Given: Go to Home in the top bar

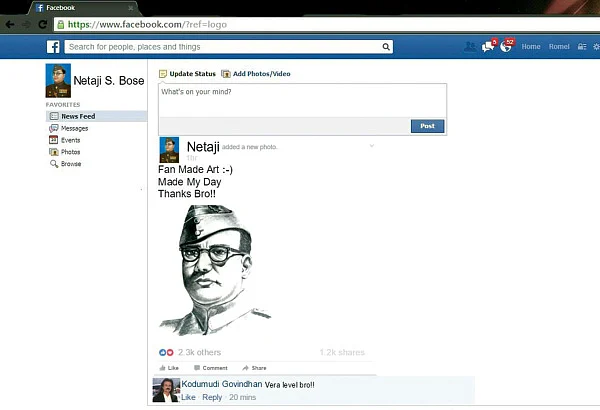Looking at the screenshot, I should pyautogui.click(x=531, y=47).
